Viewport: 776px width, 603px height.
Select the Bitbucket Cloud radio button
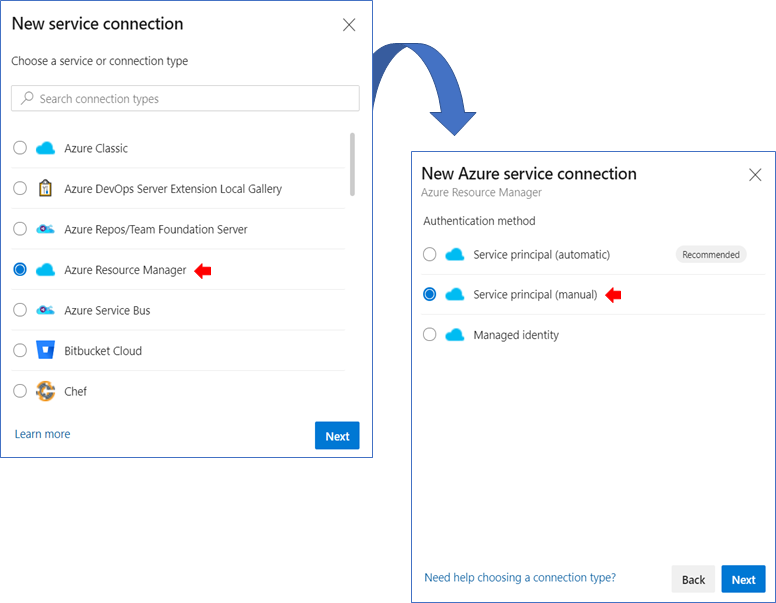(20, 351)
